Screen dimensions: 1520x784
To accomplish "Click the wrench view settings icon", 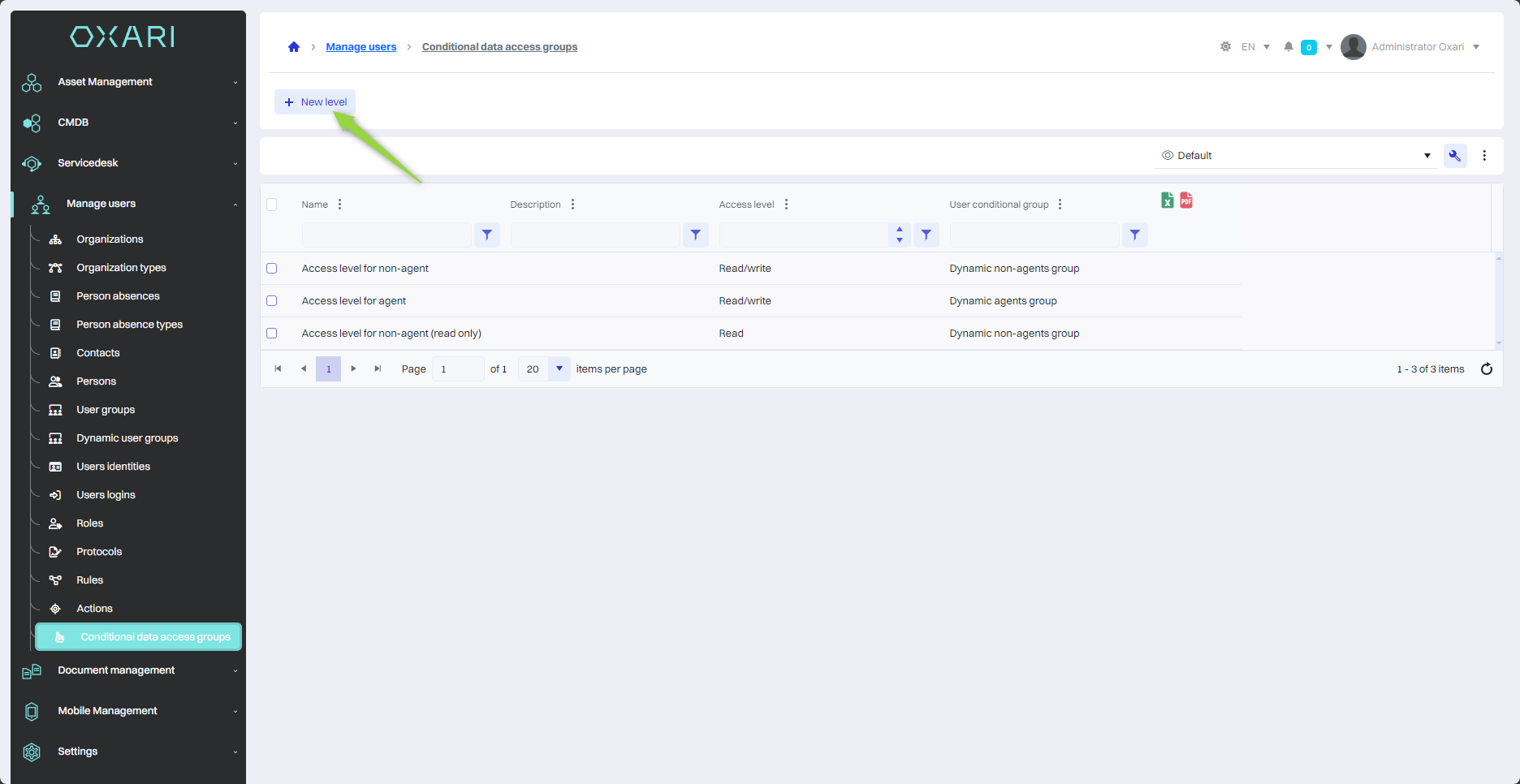I will (x=1454, y=156).
